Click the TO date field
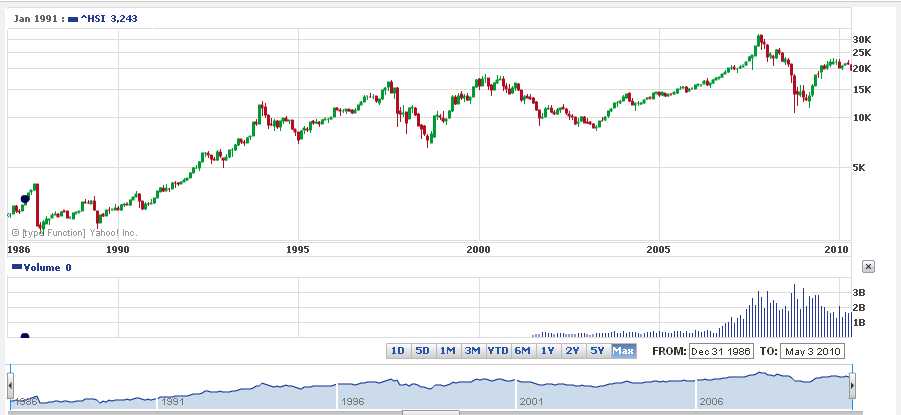This screenshot has width=901, height=415. pyautogui.click(x=815, y=351)
